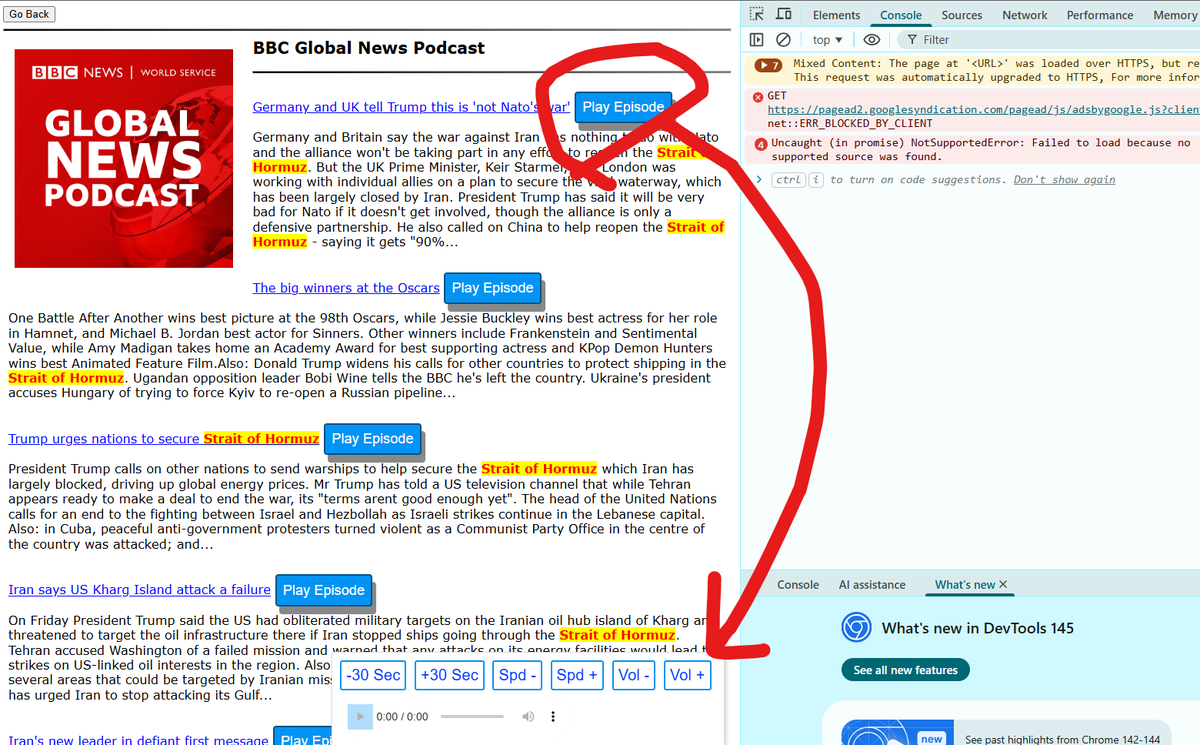Play the Germany and UK Nato episode
Screen dimensions: 1200x745
pyautogui.click(x=623, y=107)
